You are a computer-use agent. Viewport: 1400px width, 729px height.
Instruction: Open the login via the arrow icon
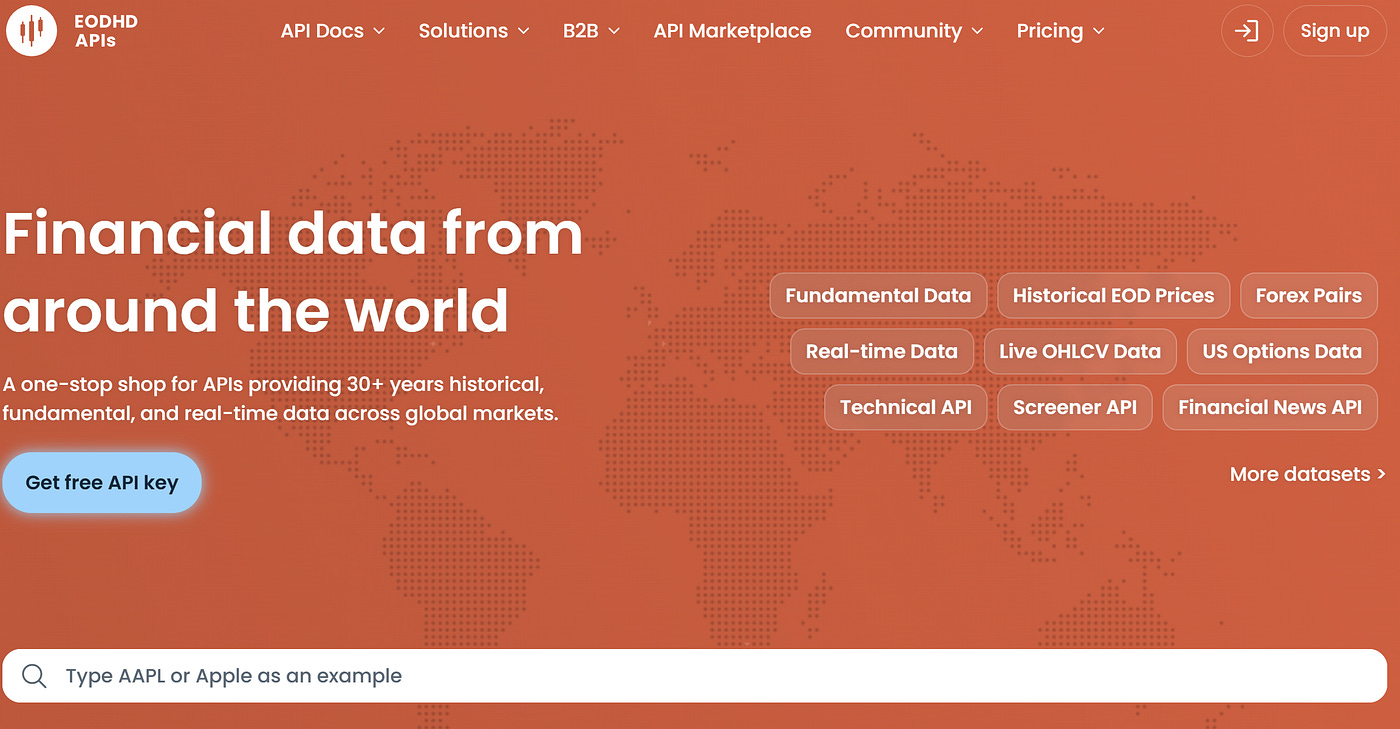[1247, 31]
